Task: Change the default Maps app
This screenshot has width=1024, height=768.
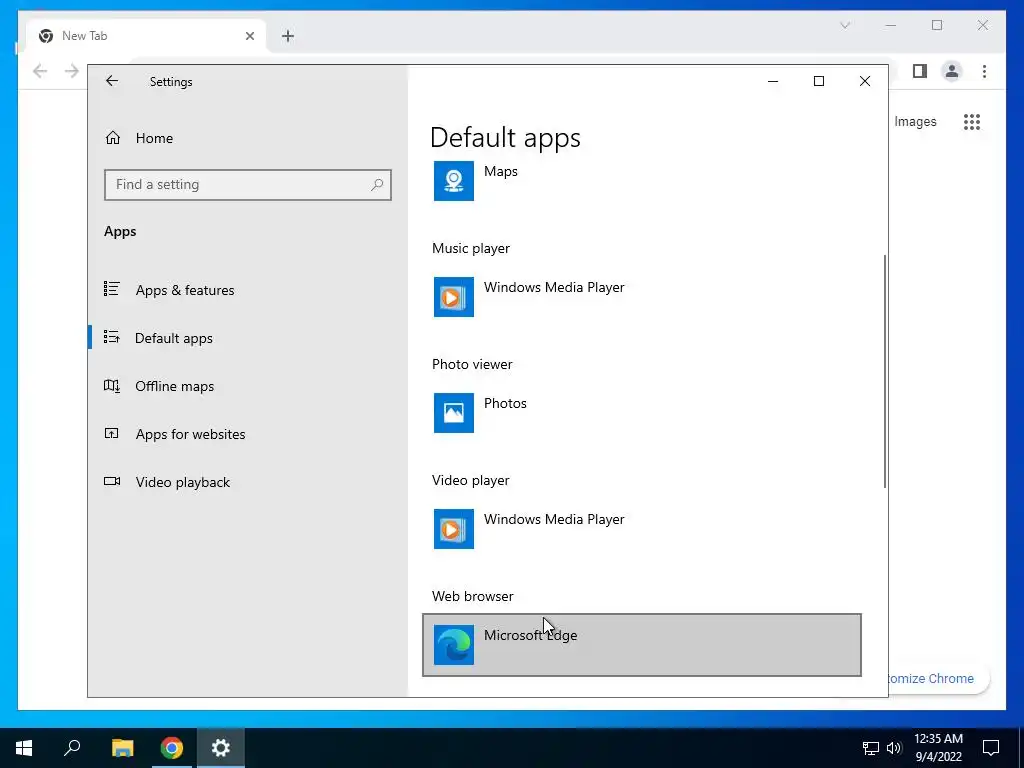Action: (x=642, y=181)
